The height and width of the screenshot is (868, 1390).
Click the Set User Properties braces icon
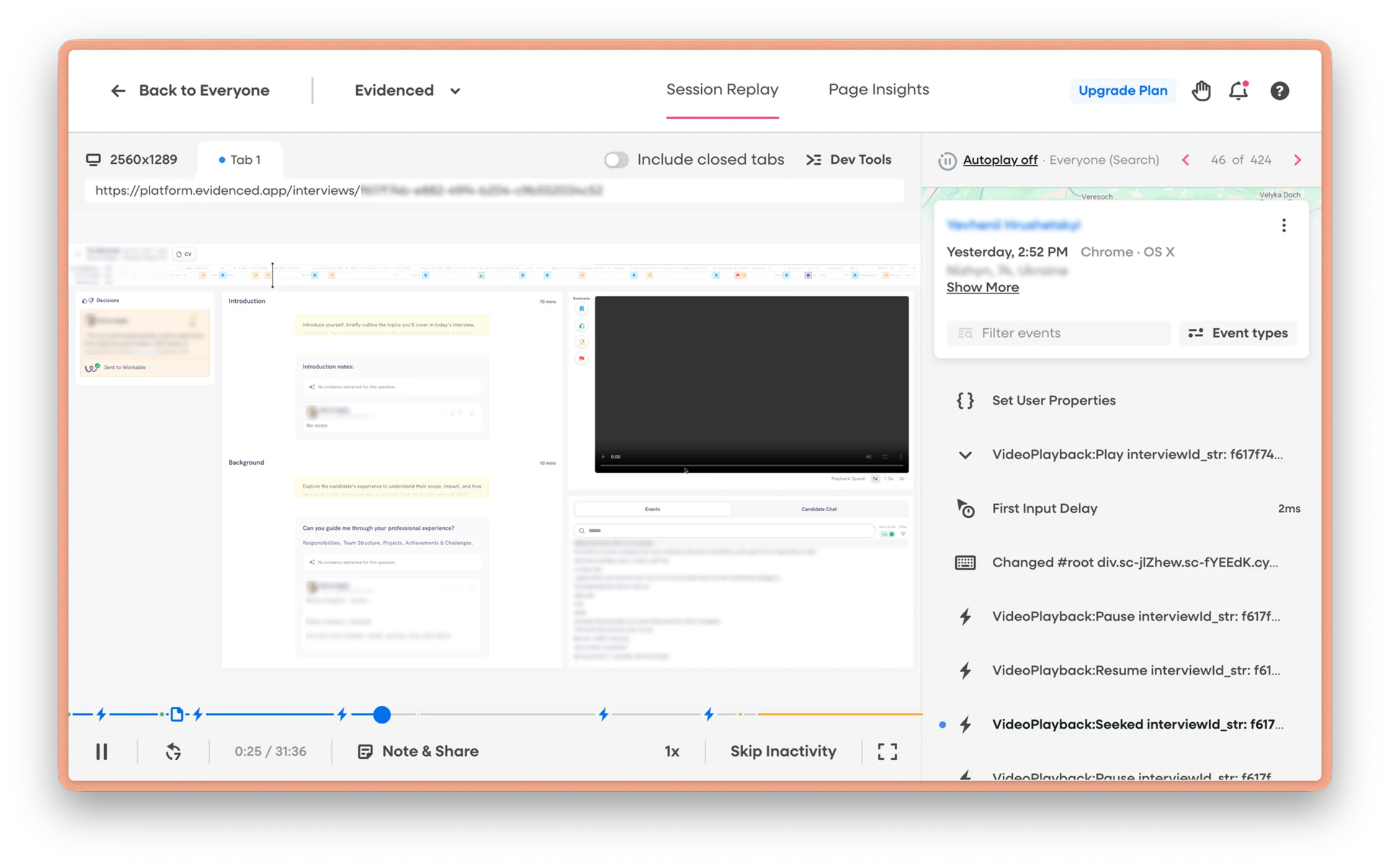click(965, 401)
